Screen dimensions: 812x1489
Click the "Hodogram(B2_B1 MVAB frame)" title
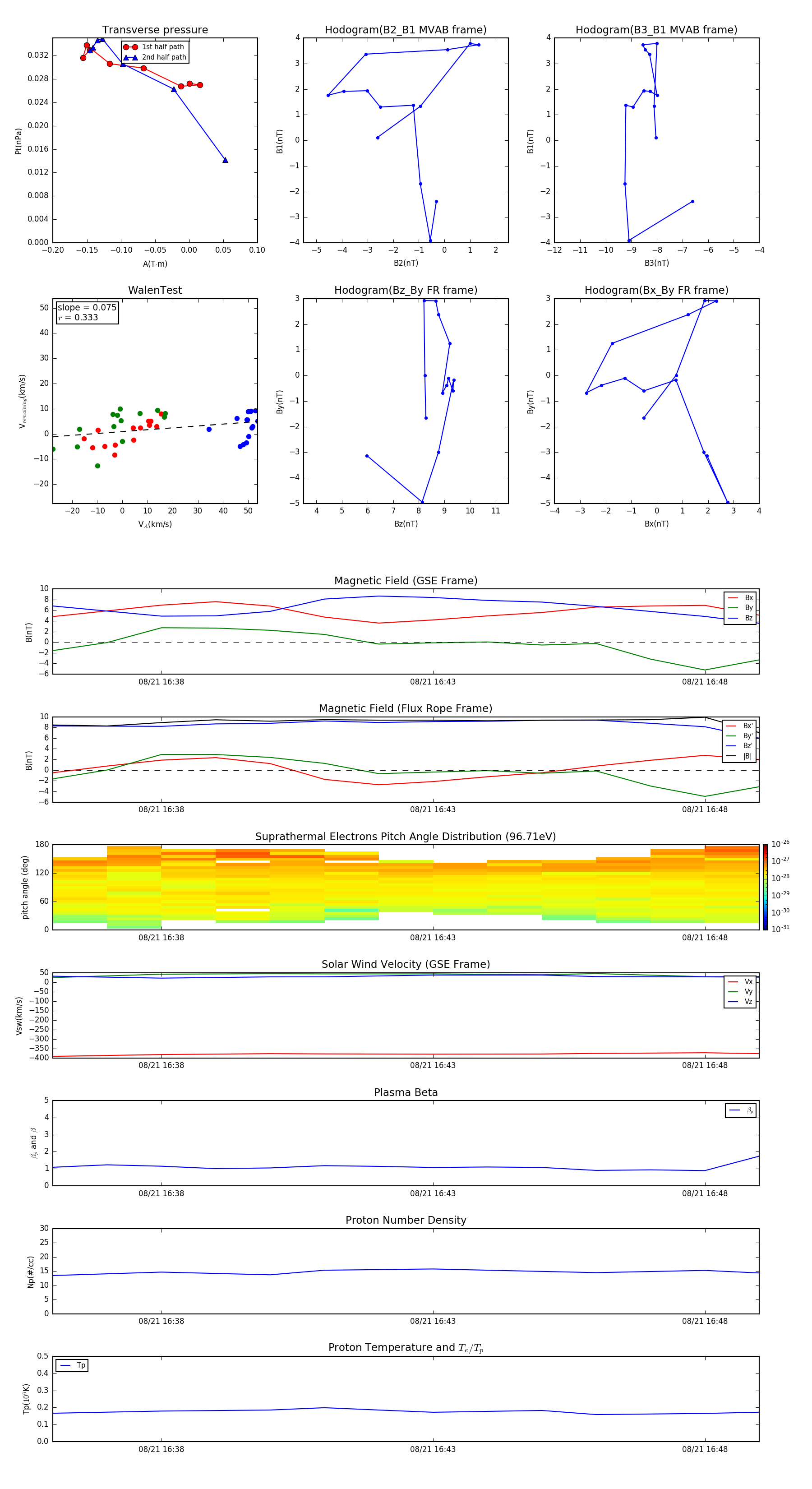coord(406,30)
